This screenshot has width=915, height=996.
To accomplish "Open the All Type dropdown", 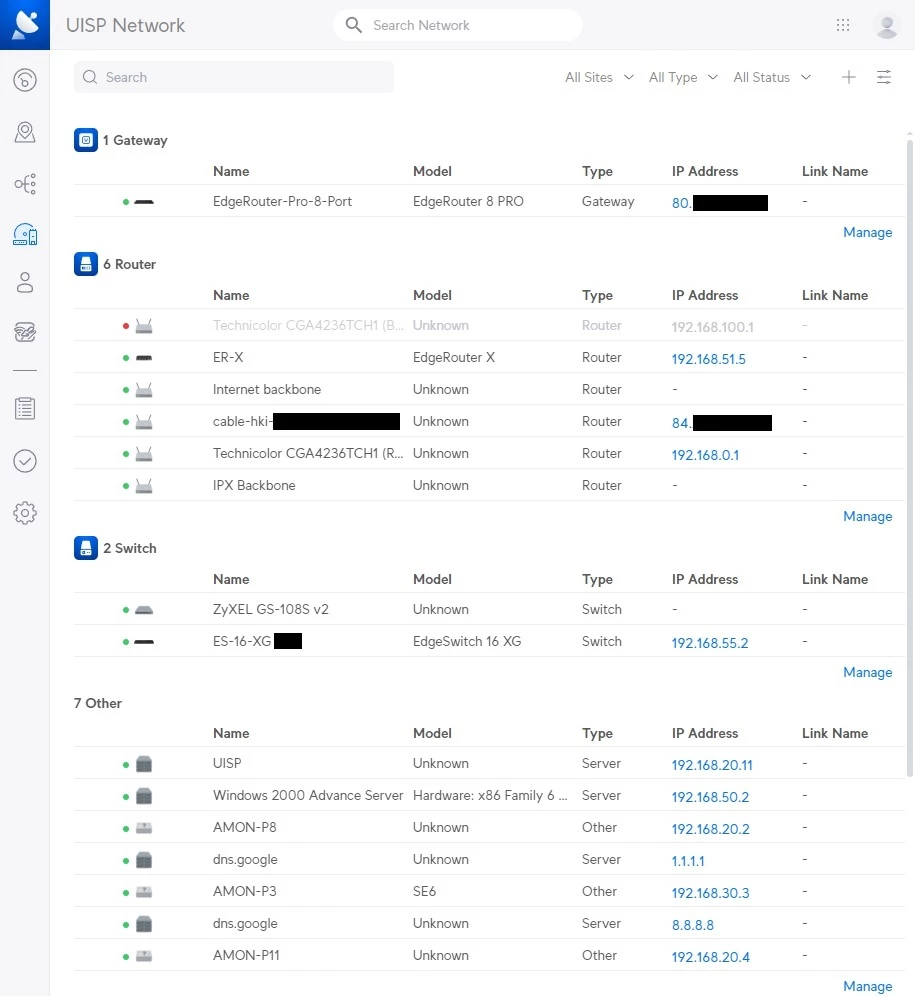I will [x=683, y=77].
